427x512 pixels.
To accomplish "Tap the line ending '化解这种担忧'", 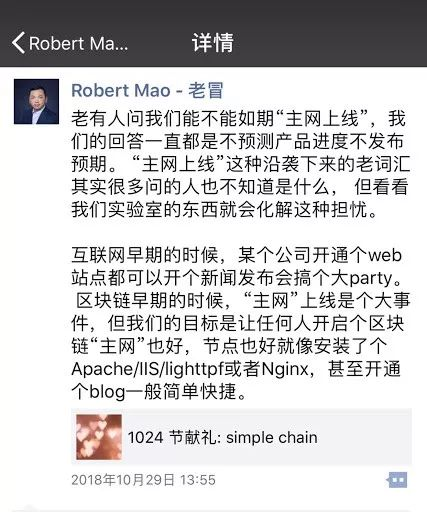I will (224, 209).
